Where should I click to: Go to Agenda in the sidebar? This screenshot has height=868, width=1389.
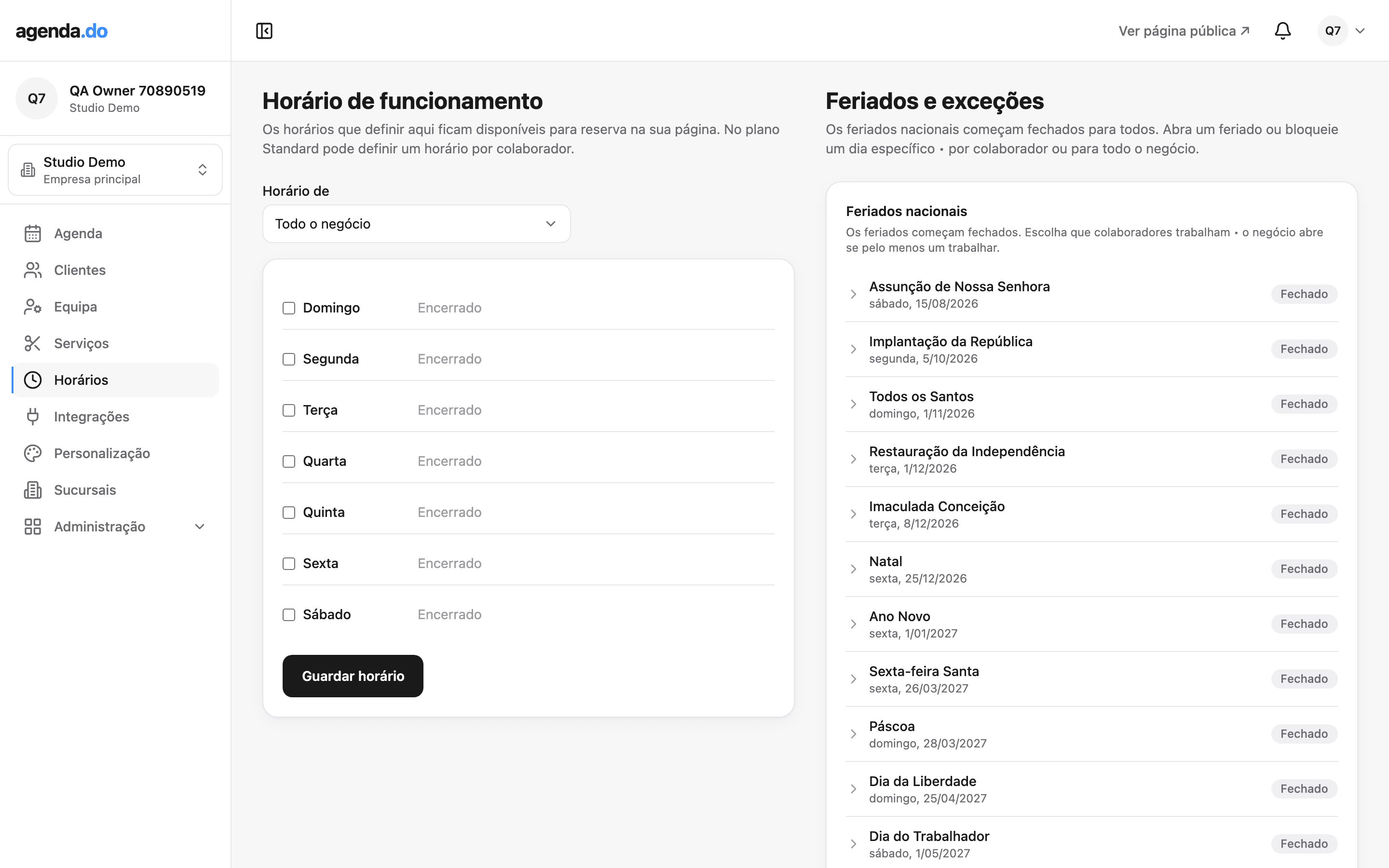(115, 234)
